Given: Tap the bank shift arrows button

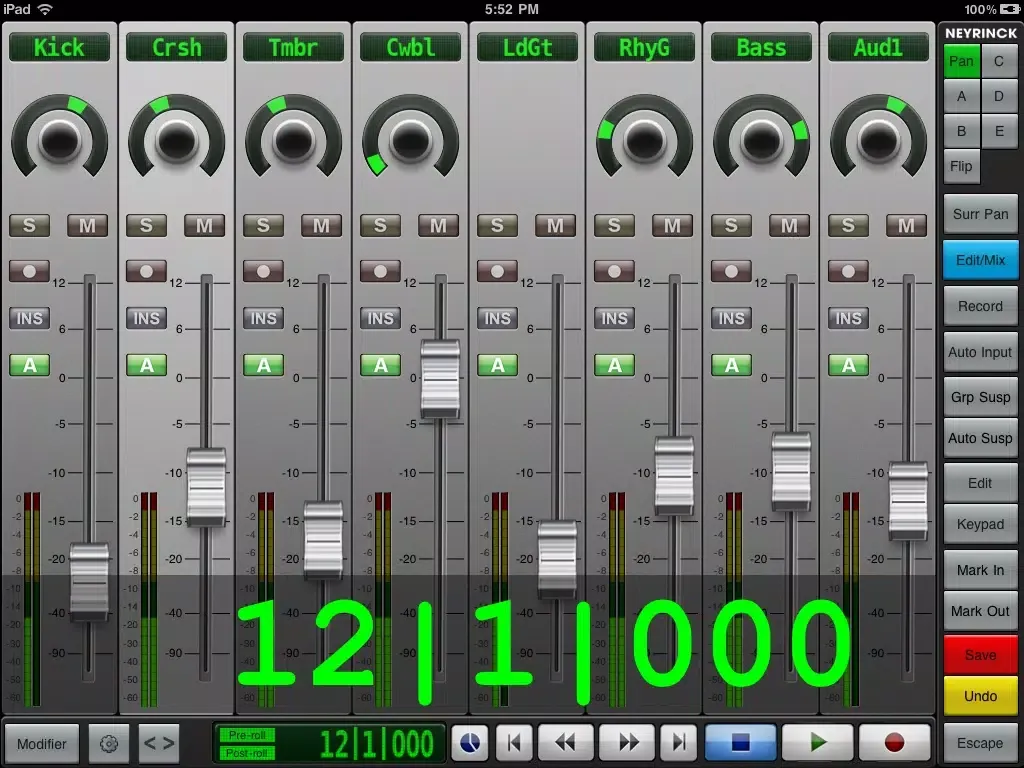Looking at the screenshot, I should point(159,743).
